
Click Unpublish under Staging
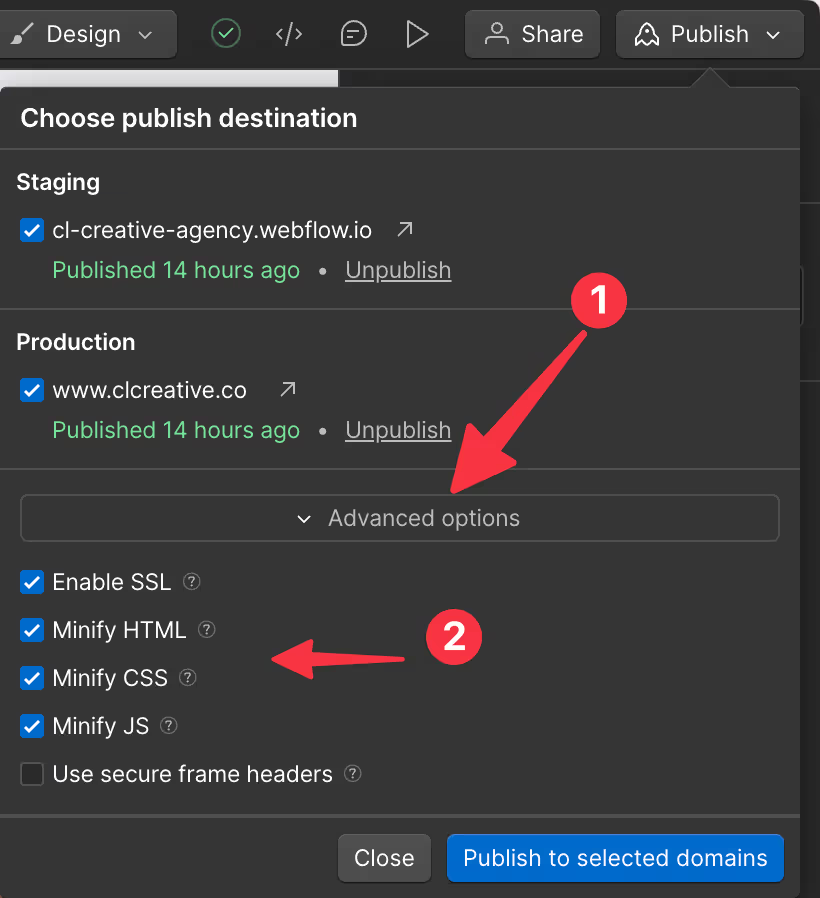tap(398, 270)
